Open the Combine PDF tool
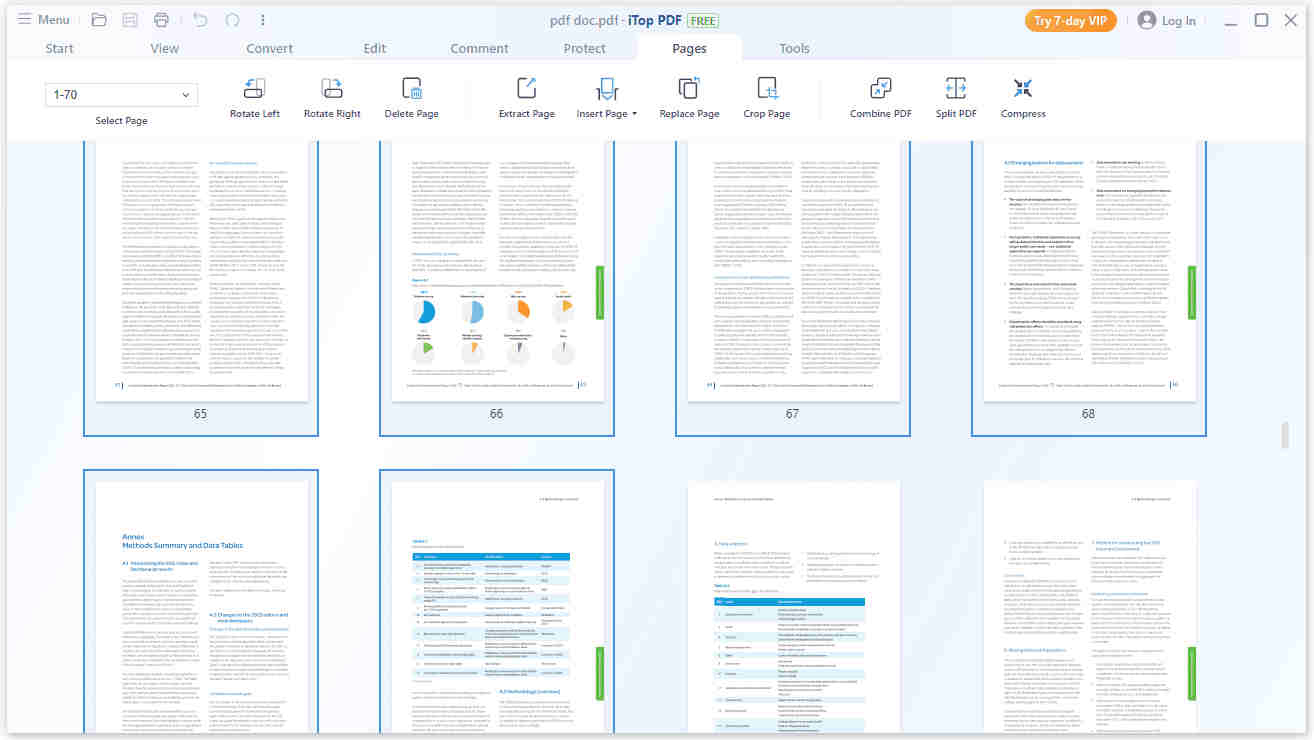 [x=880, y=89]
